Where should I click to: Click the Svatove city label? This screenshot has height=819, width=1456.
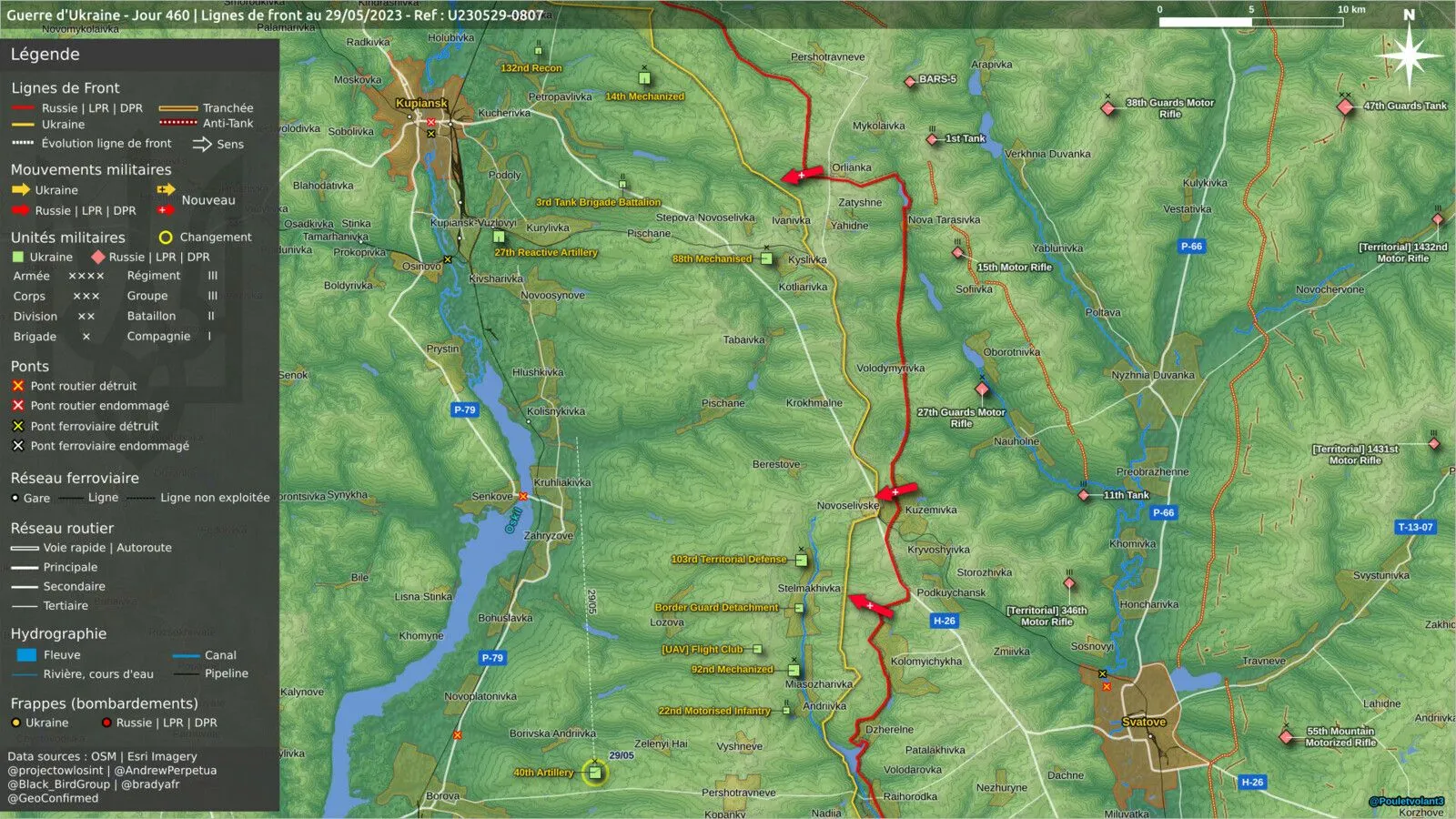1144,722
